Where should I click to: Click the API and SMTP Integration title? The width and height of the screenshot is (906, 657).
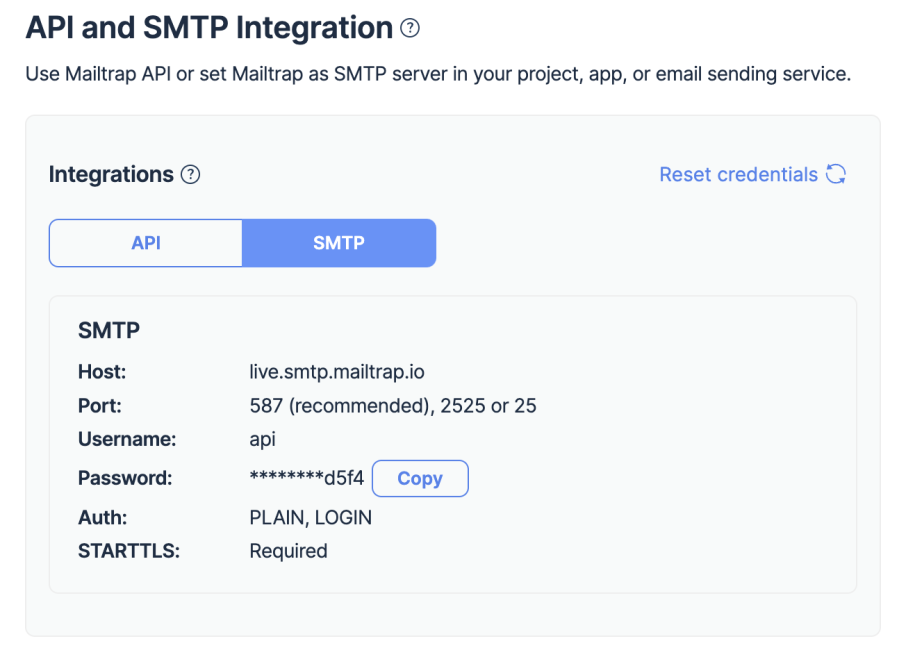[x=209, y=28]
